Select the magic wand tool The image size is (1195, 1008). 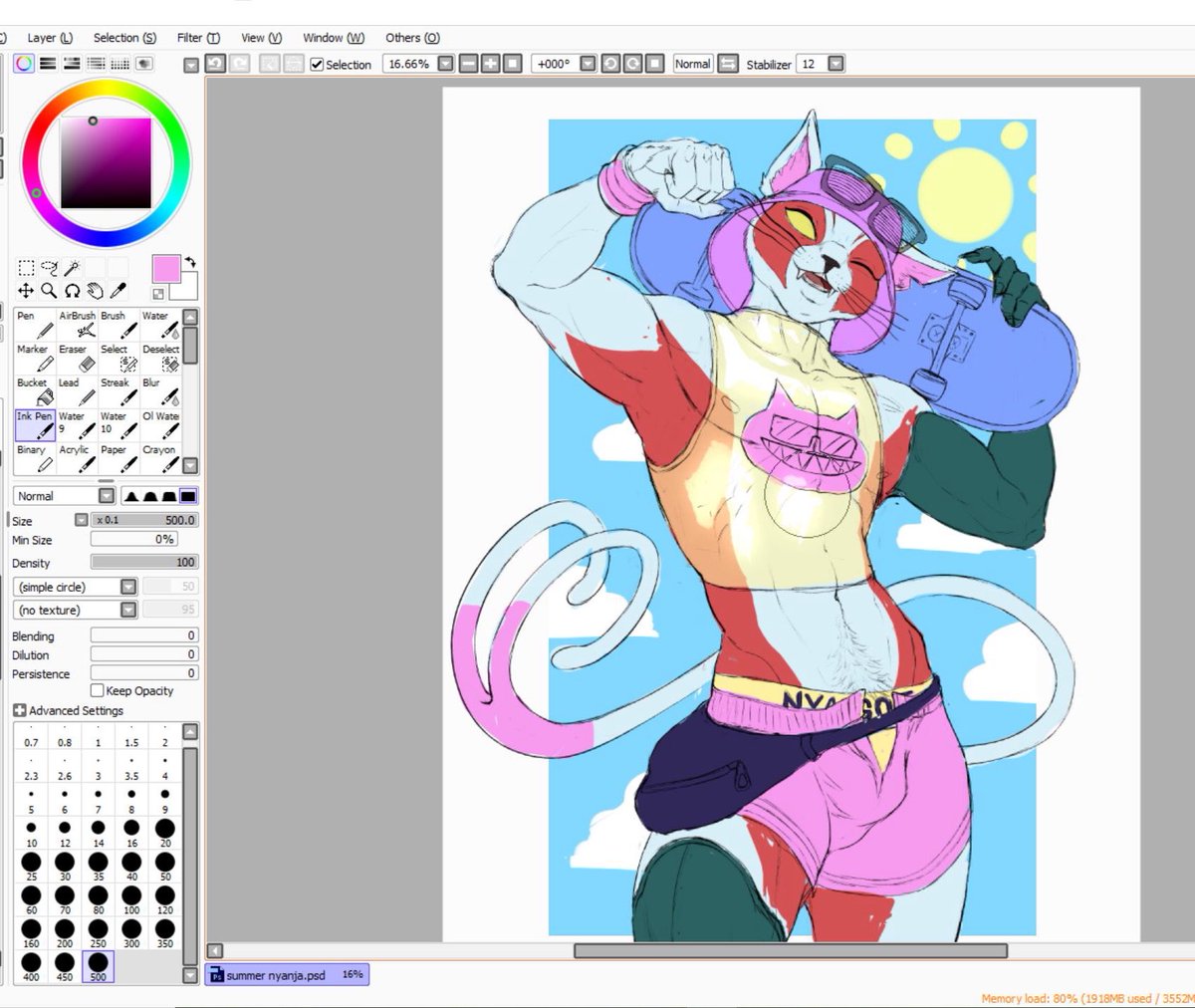coord(72,267)
